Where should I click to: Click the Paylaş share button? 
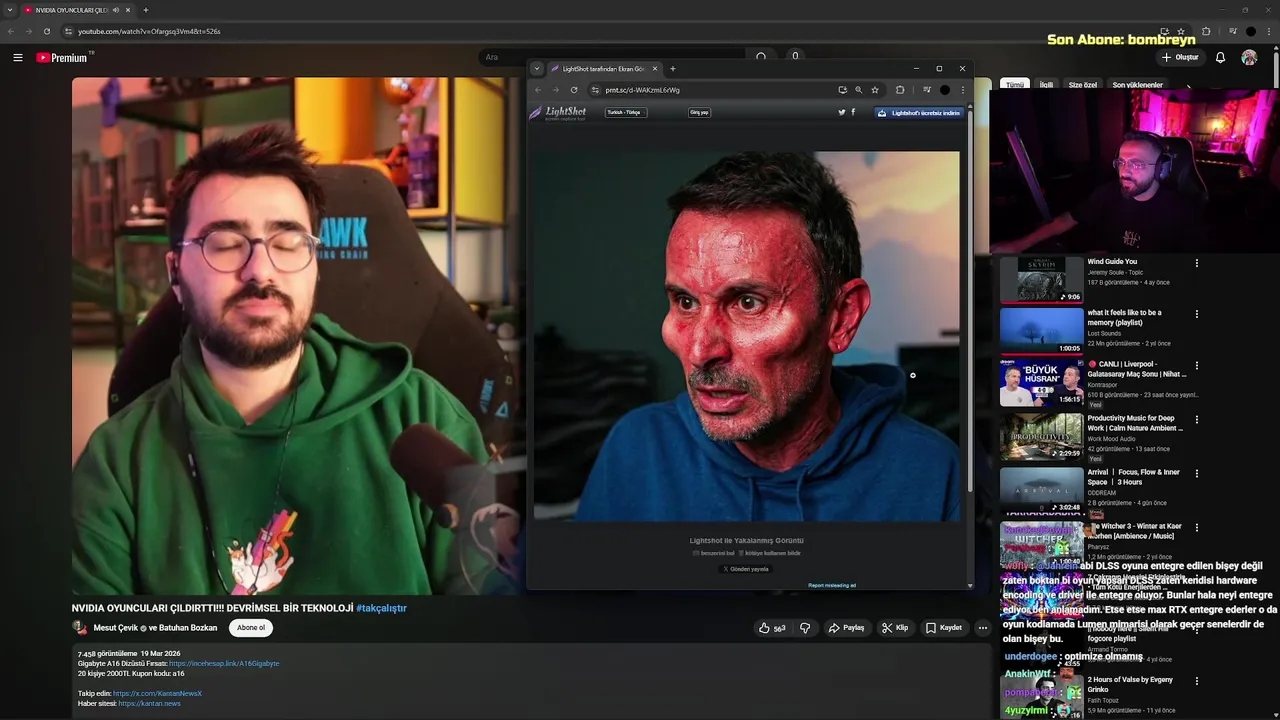click(x=846, y=628)
